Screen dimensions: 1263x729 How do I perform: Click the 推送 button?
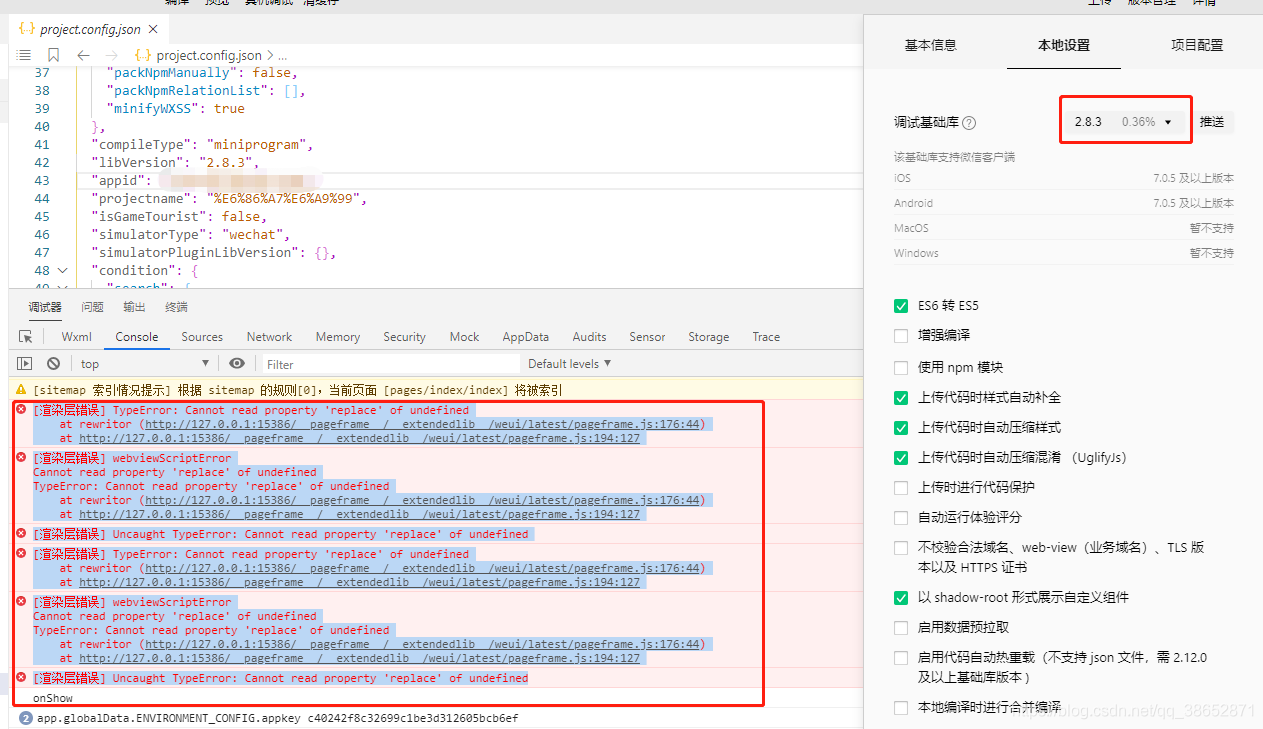[x=1212, y=122]
